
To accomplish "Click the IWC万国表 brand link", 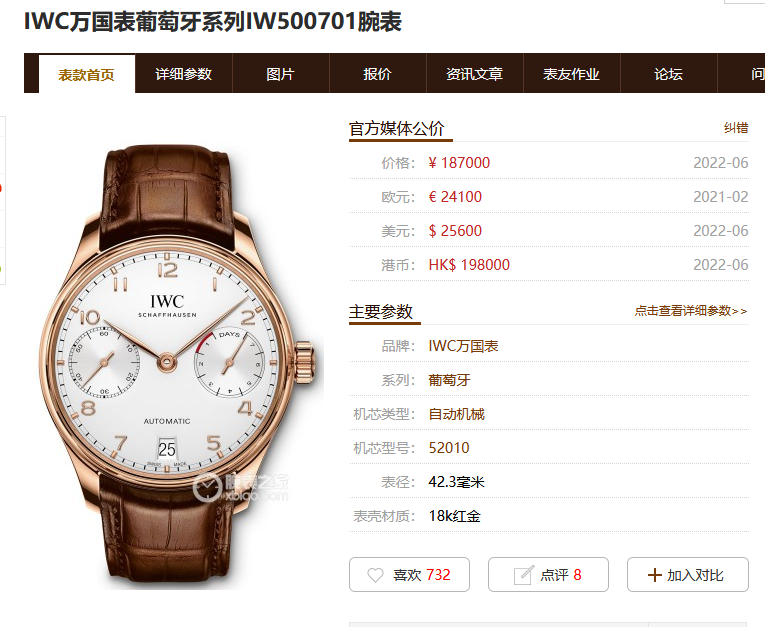I will click(x=463, y=346).
